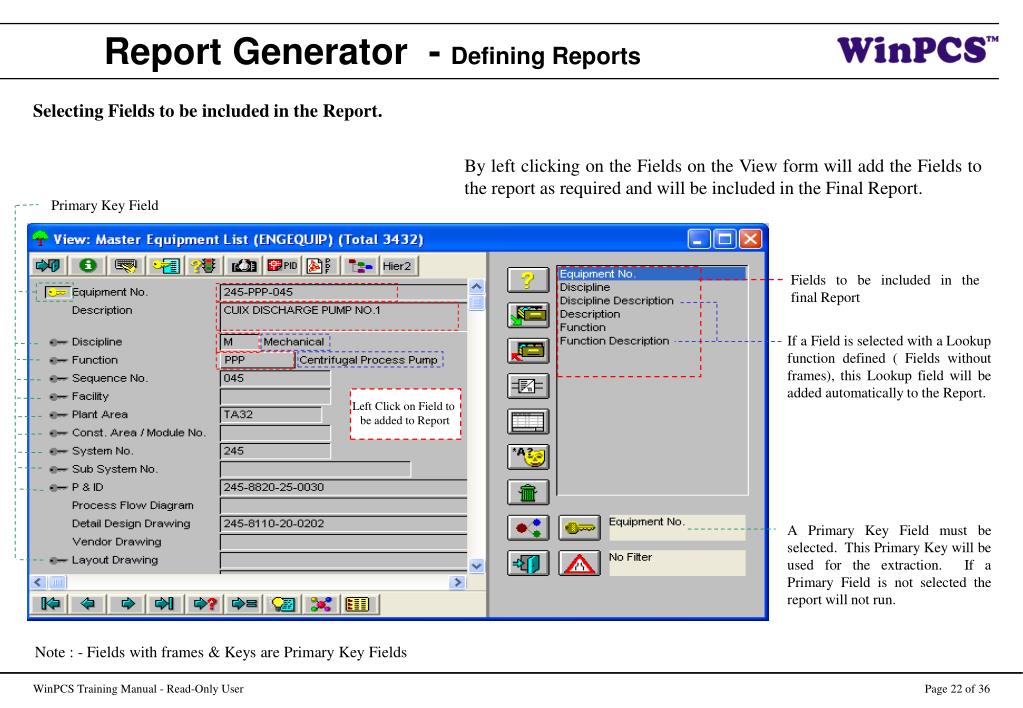Screen dimensions: 1023x708
Task: Maximize the Master Equipment List window
Action: pyautogui.click(x=725, y=239)
